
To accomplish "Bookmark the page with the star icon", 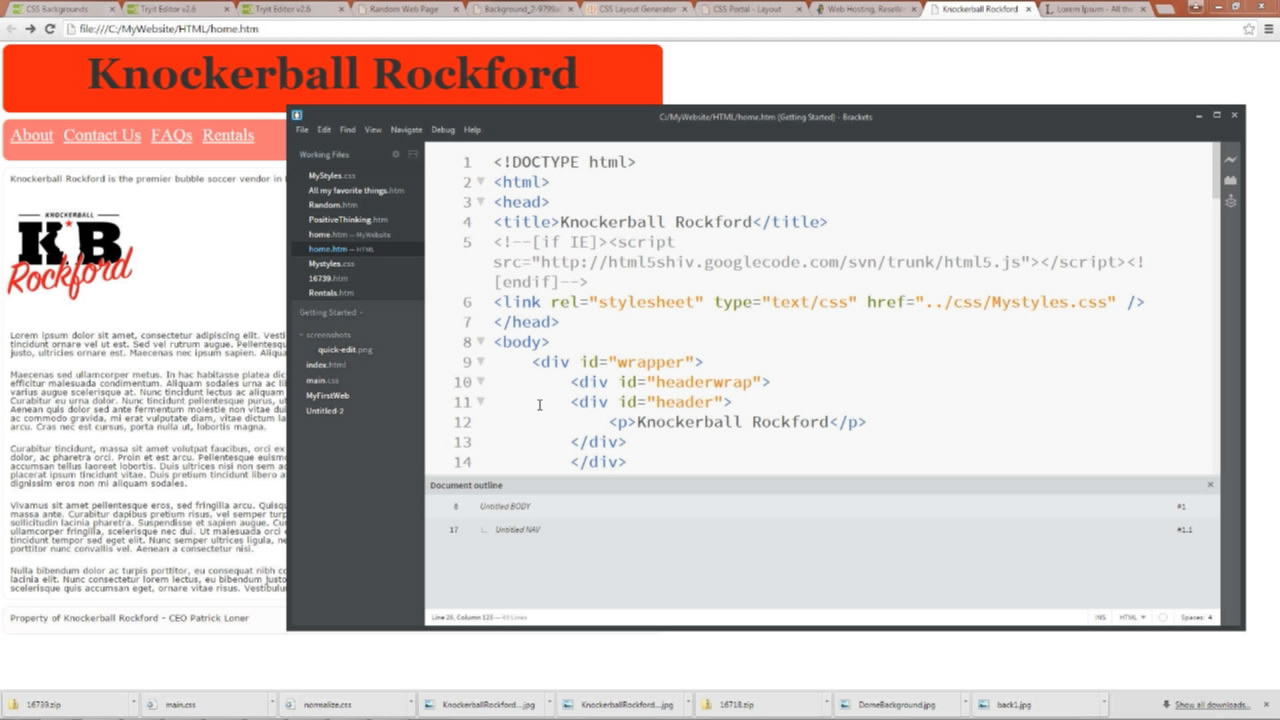I will click(1249, 29).
